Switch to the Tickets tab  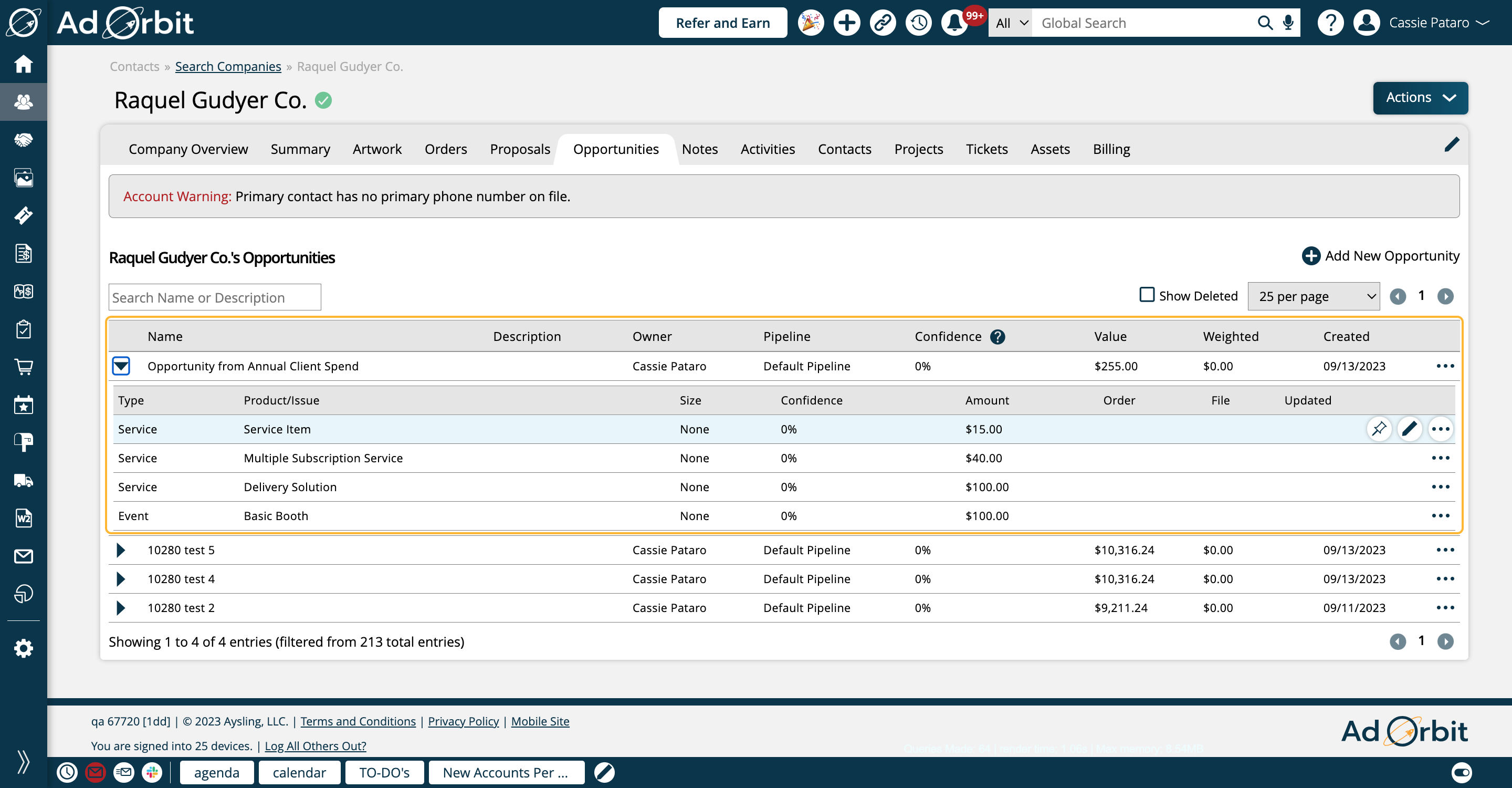coord(986,149)
